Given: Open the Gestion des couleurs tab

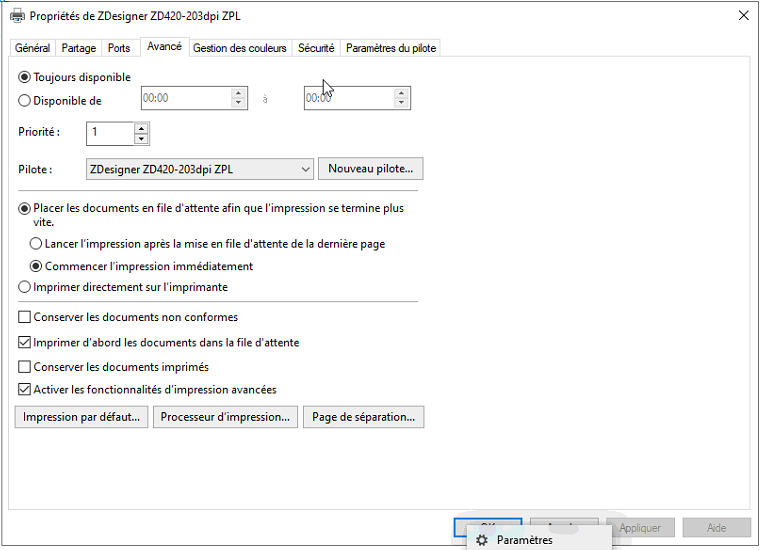Looking at the screenshot, I should pos(240,48).
